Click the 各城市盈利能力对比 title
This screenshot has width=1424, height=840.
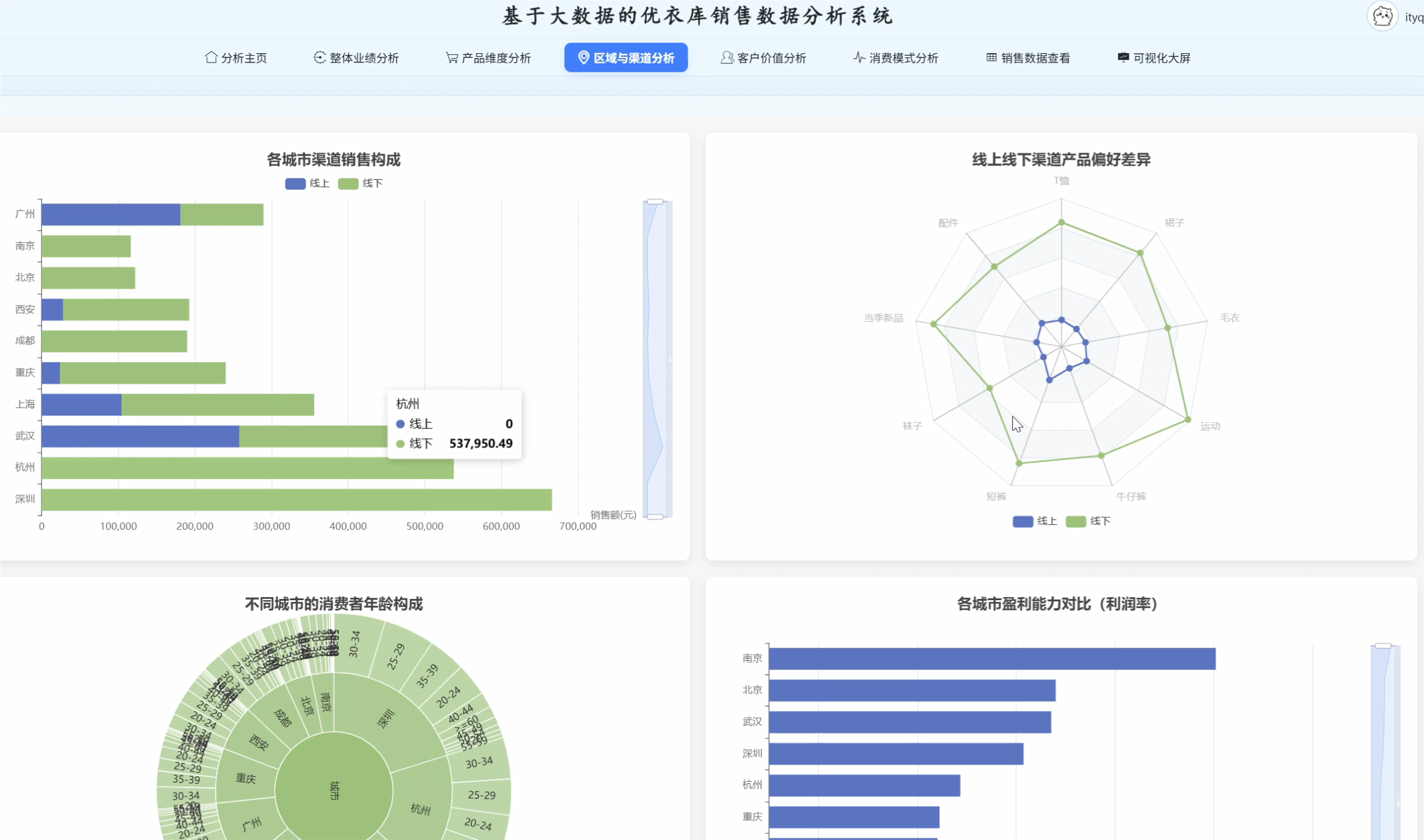[1057, 604]
